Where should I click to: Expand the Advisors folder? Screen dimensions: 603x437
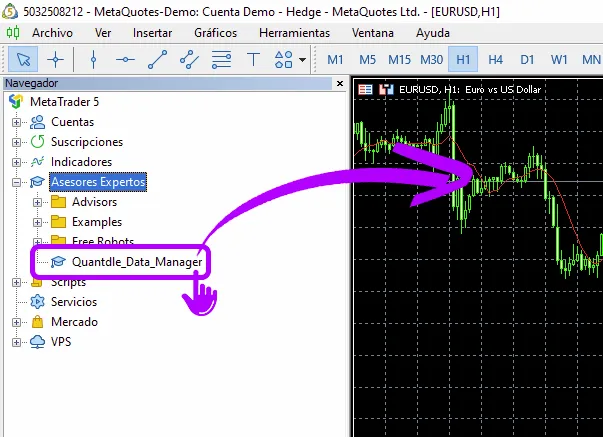point(37,202)
